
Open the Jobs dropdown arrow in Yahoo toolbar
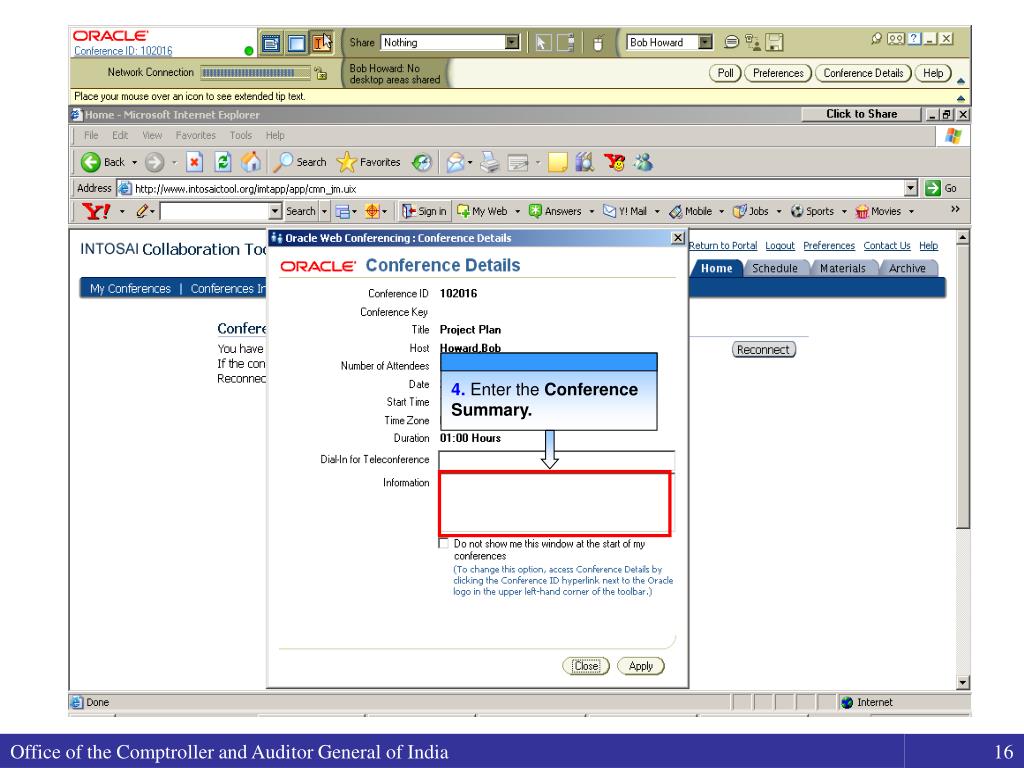pos(778,211)
